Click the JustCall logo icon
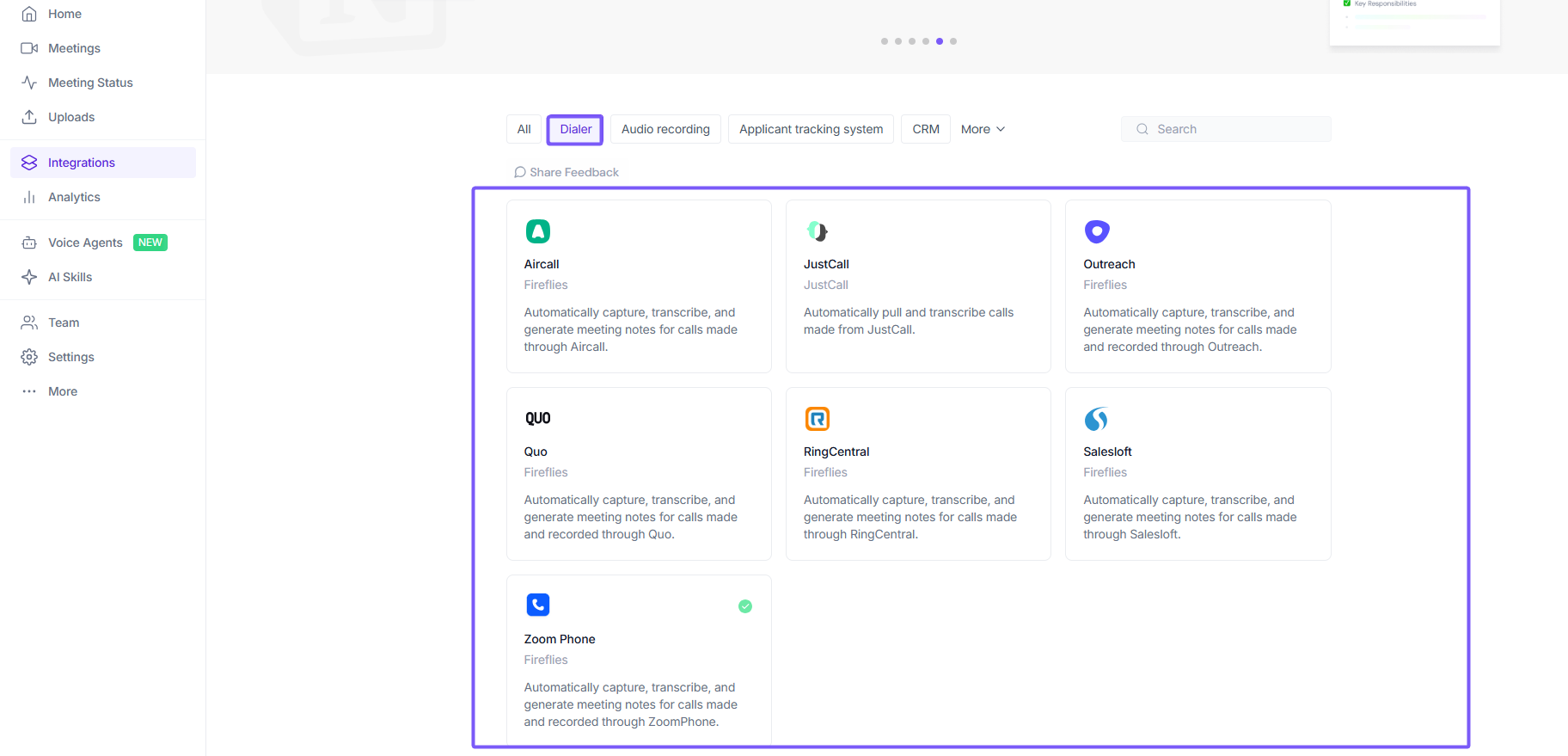 [x=818, y=231]
